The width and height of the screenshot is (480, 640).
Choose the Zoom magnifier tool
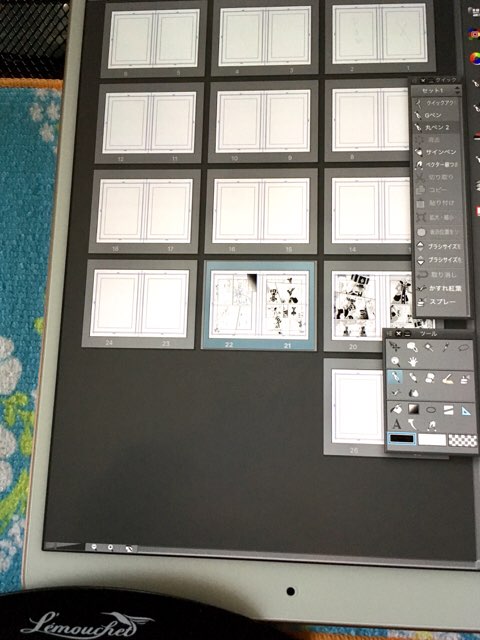395,362
